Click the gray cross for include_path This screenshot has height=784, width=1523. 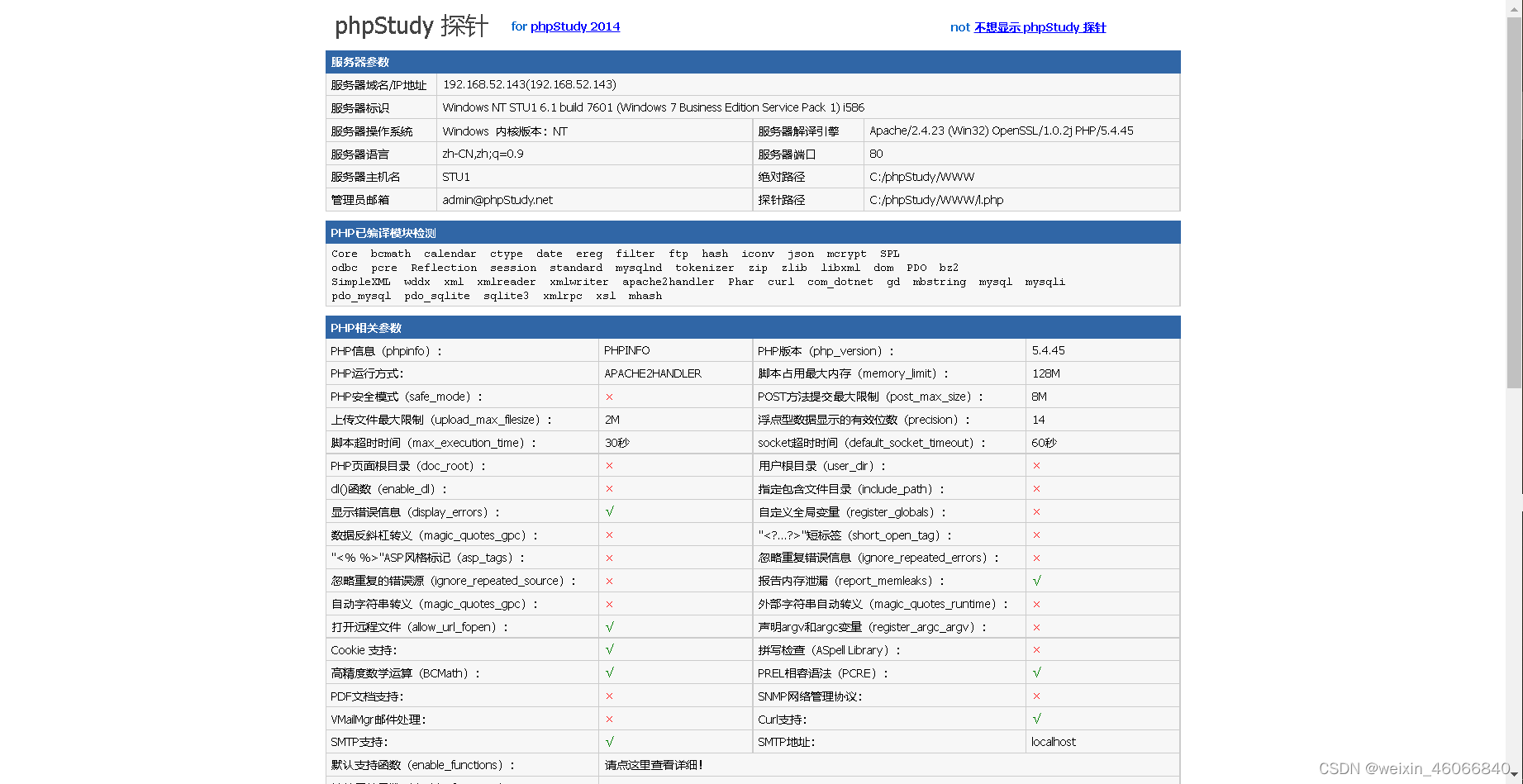point(1037,489)
